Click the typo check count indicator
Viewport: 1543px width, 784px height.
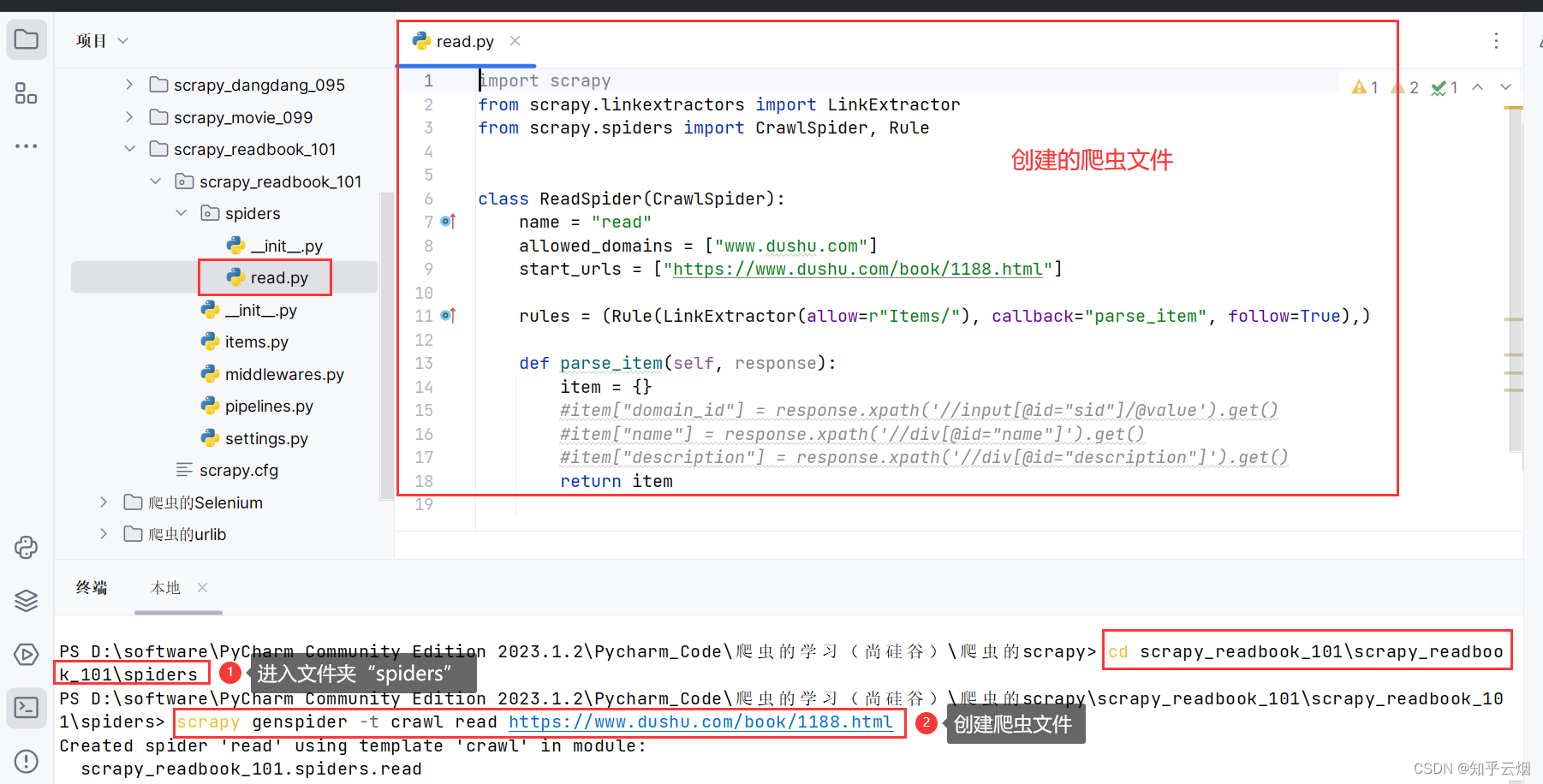[x=1445, y=87]
